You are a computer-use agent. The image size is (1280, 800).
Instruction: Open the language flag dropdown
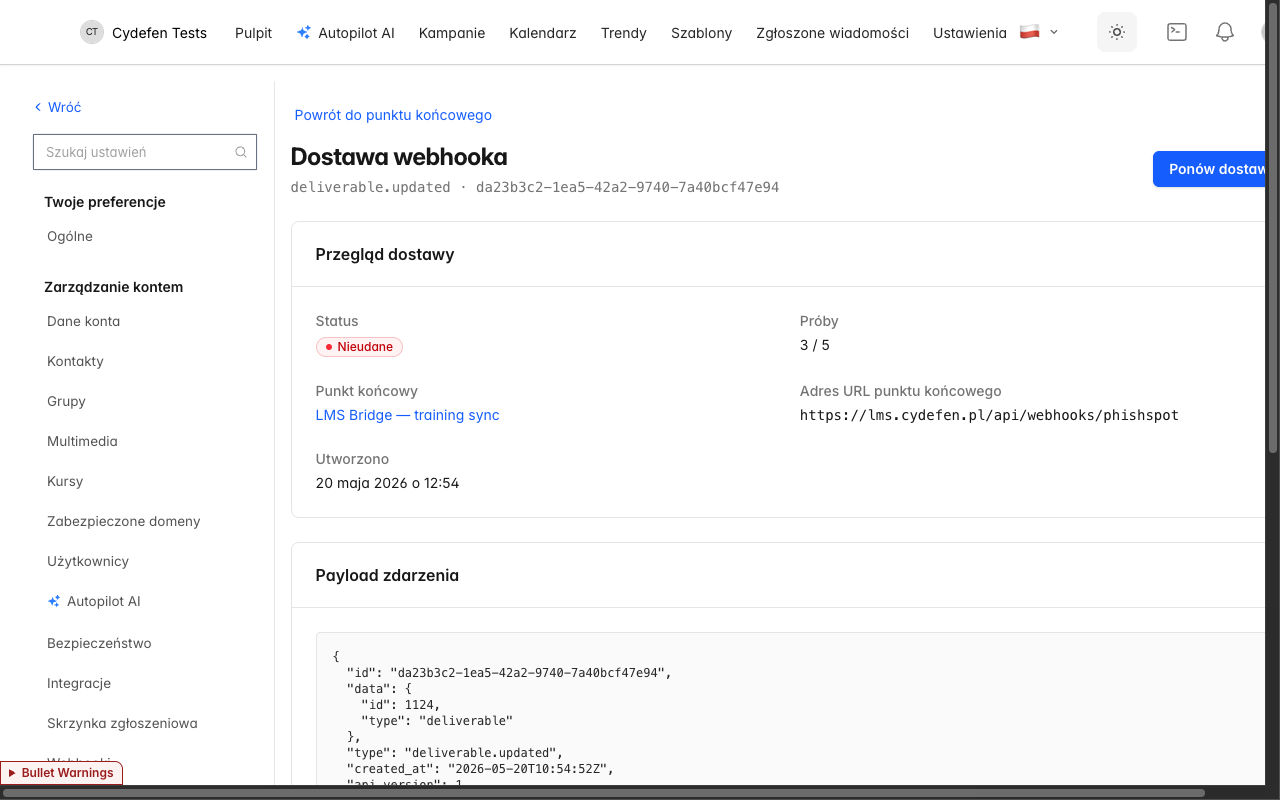[x=1039, y=32]
